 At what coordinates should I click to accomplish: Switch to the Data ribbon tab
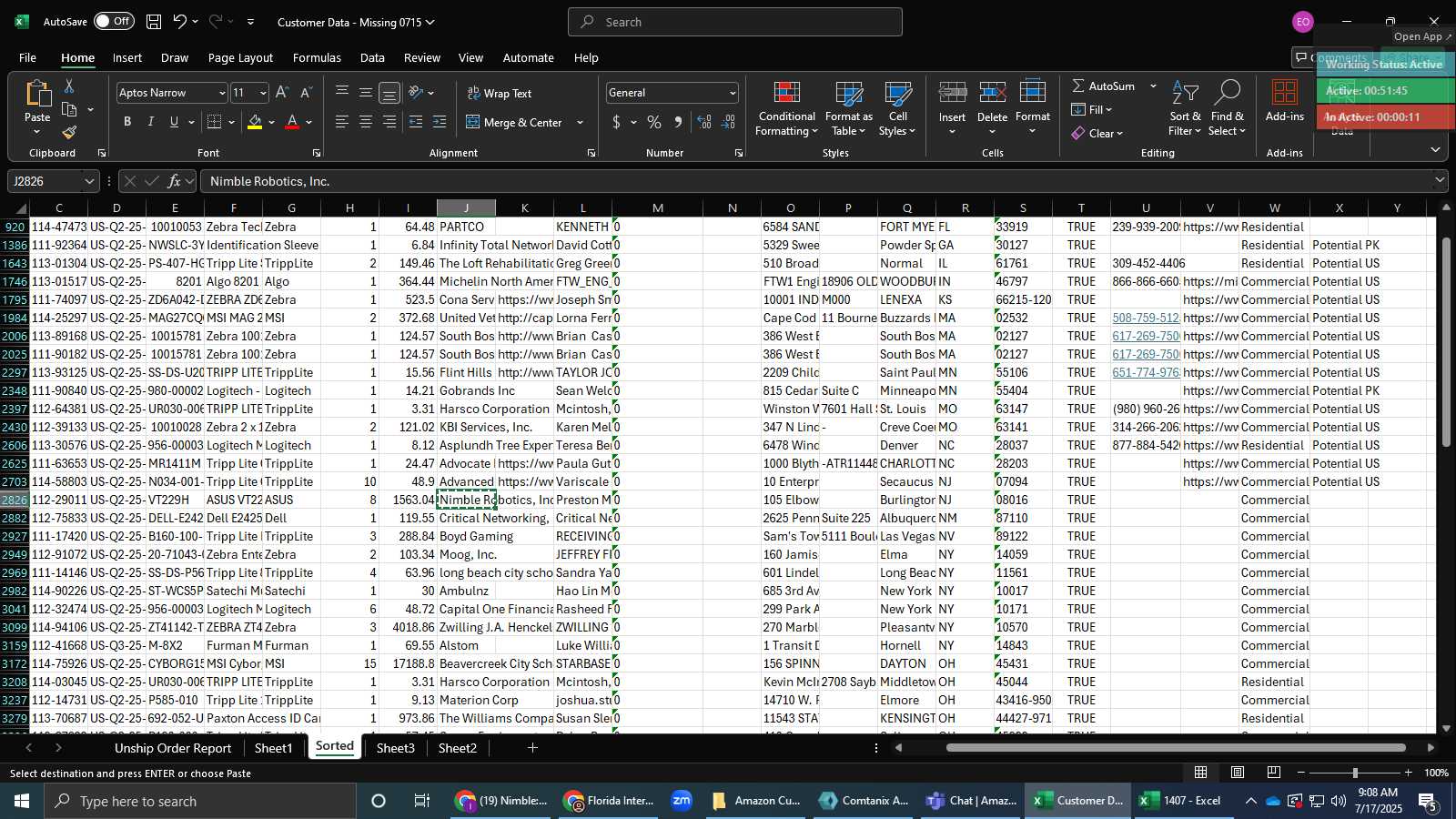tap(372, 57)
